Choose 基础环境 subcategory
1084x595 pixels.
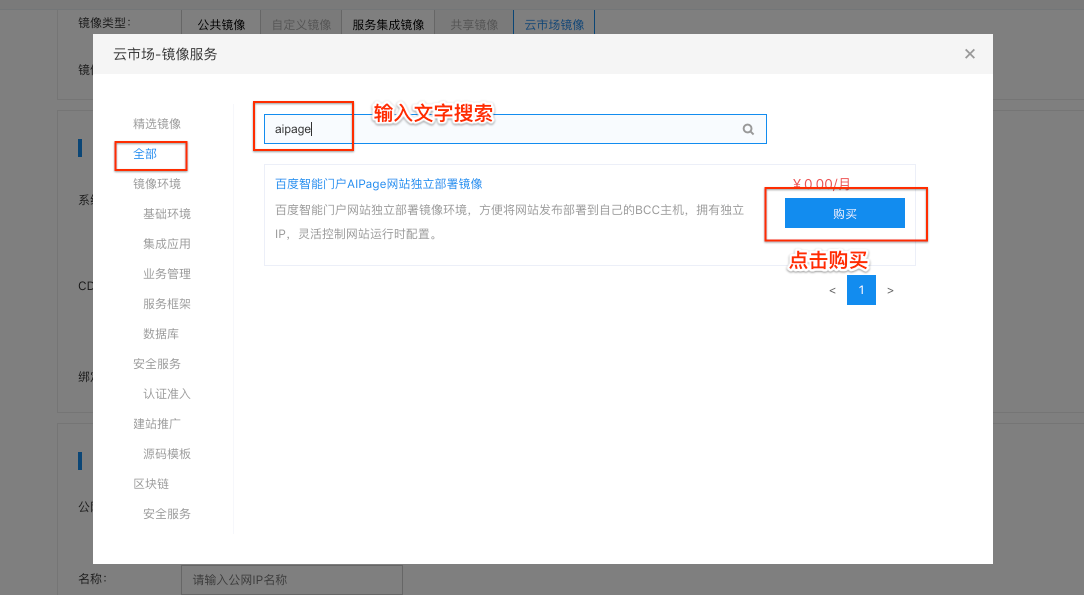point(167,214)
